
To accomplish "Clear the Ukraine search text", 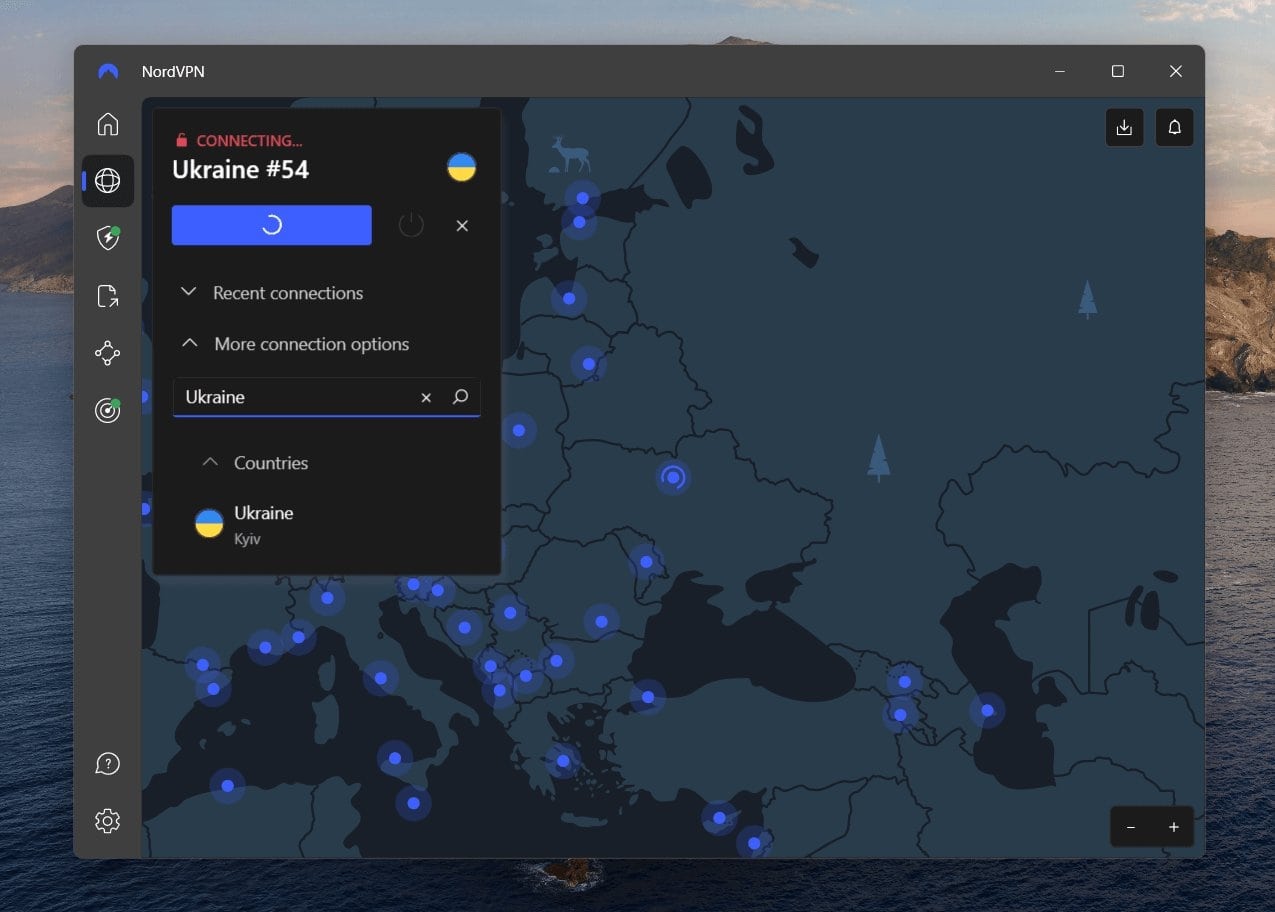I will pyautogui.click(x=426, y=397).
